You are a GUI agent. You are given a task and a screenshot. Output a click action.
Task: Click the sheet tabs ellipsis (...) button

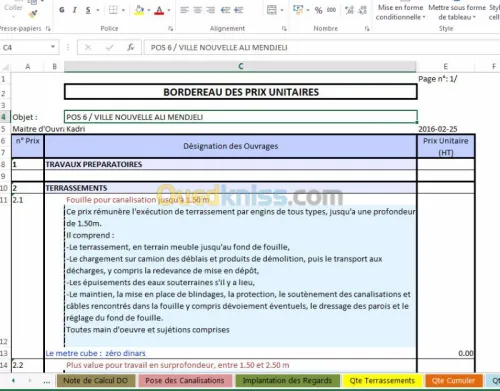tap(47, 381)
